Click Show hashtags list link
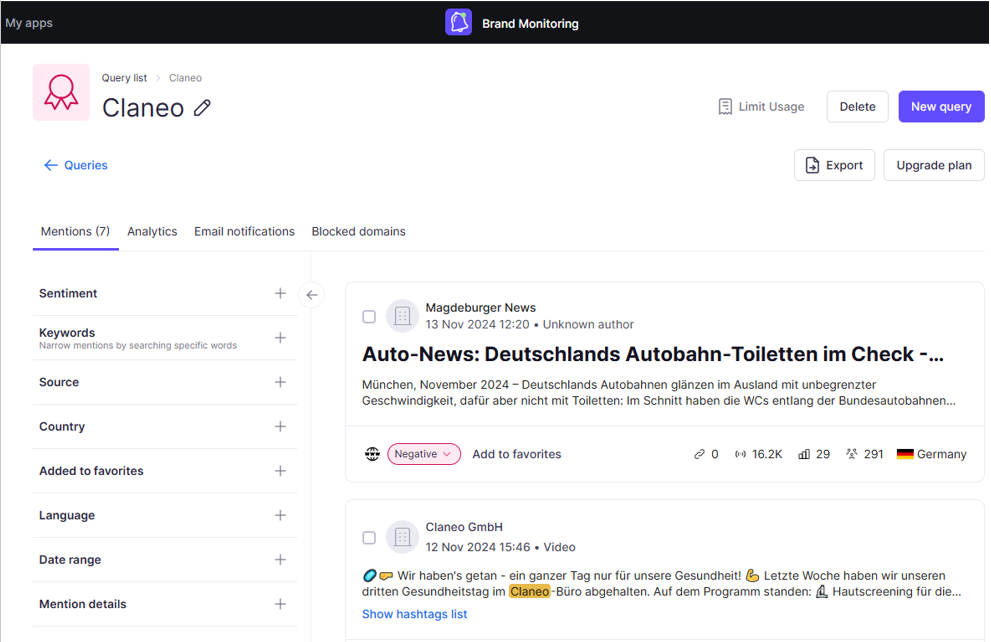Viewport: 991px width, 642px height. click(415, 614)
